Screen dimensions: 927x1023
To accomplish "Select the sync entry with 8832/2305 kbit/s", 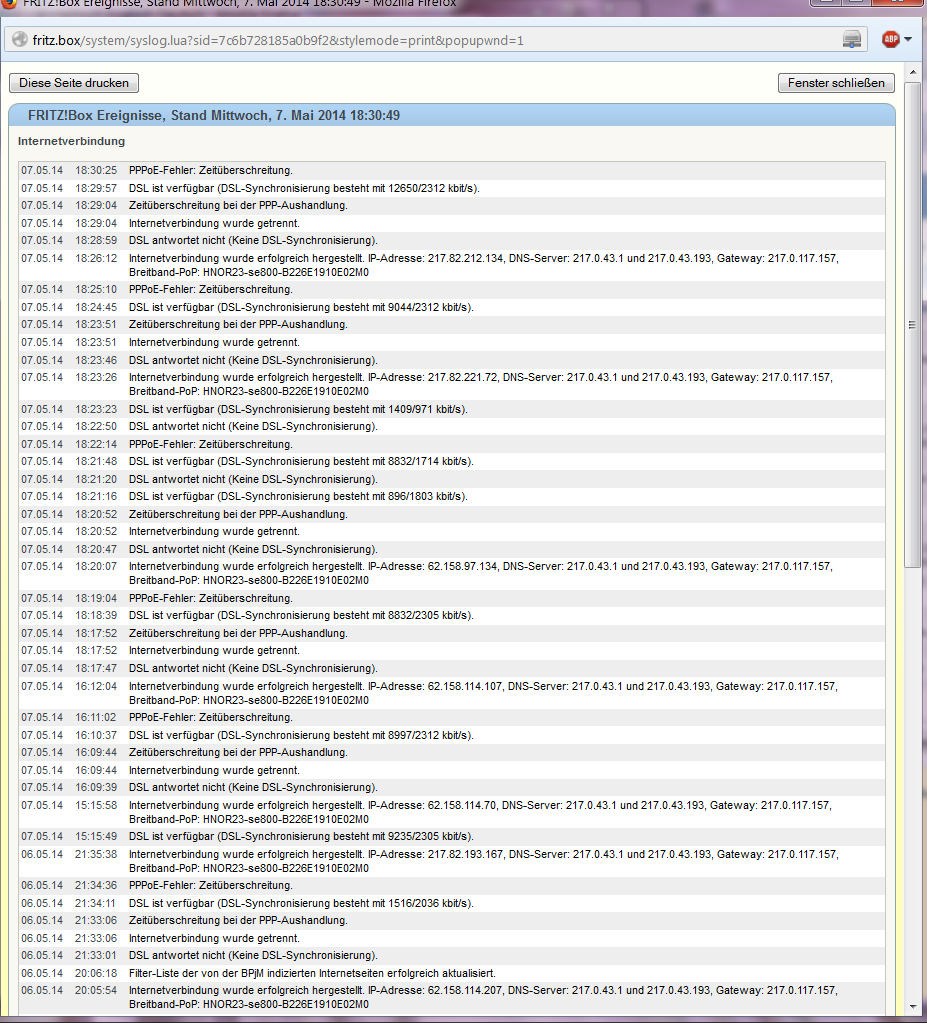I will [451, 615].
